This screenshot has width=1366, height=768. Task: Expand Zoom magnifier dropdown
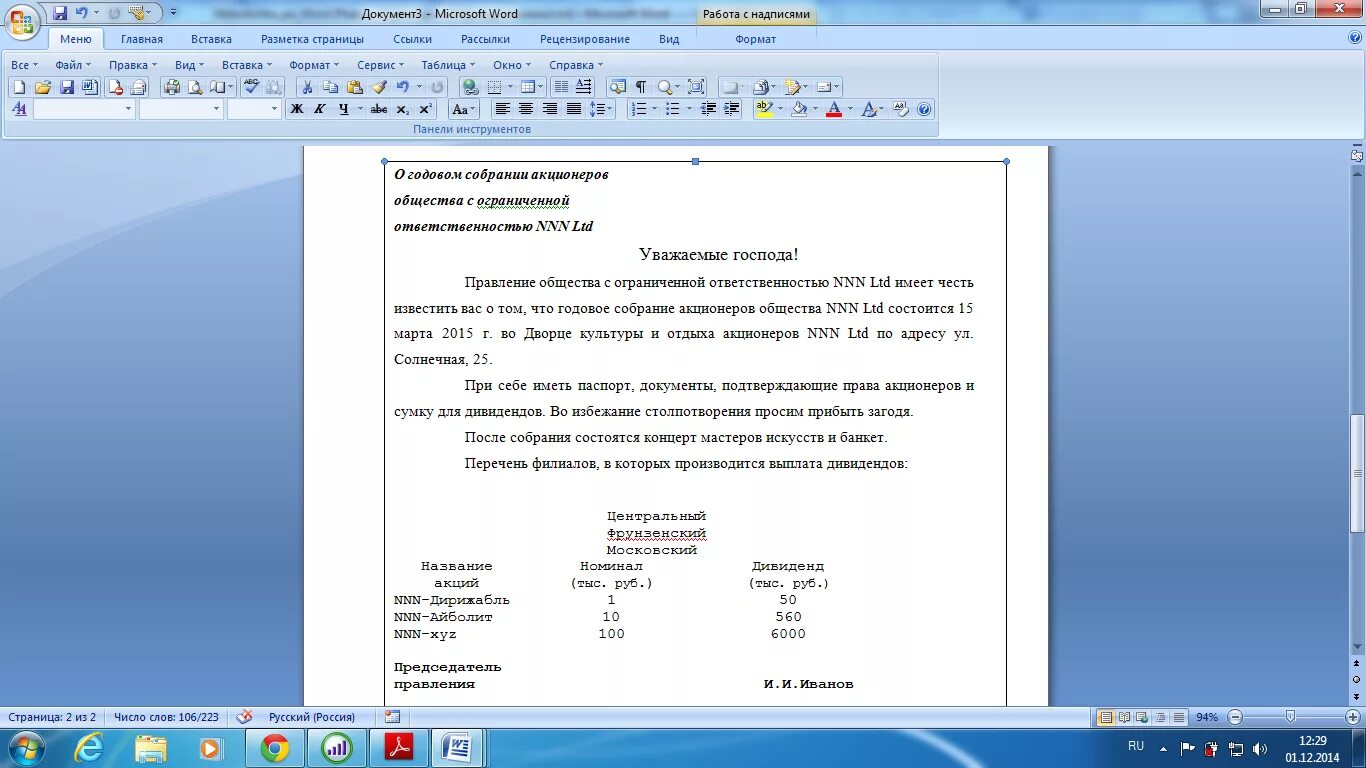[678, 87]
